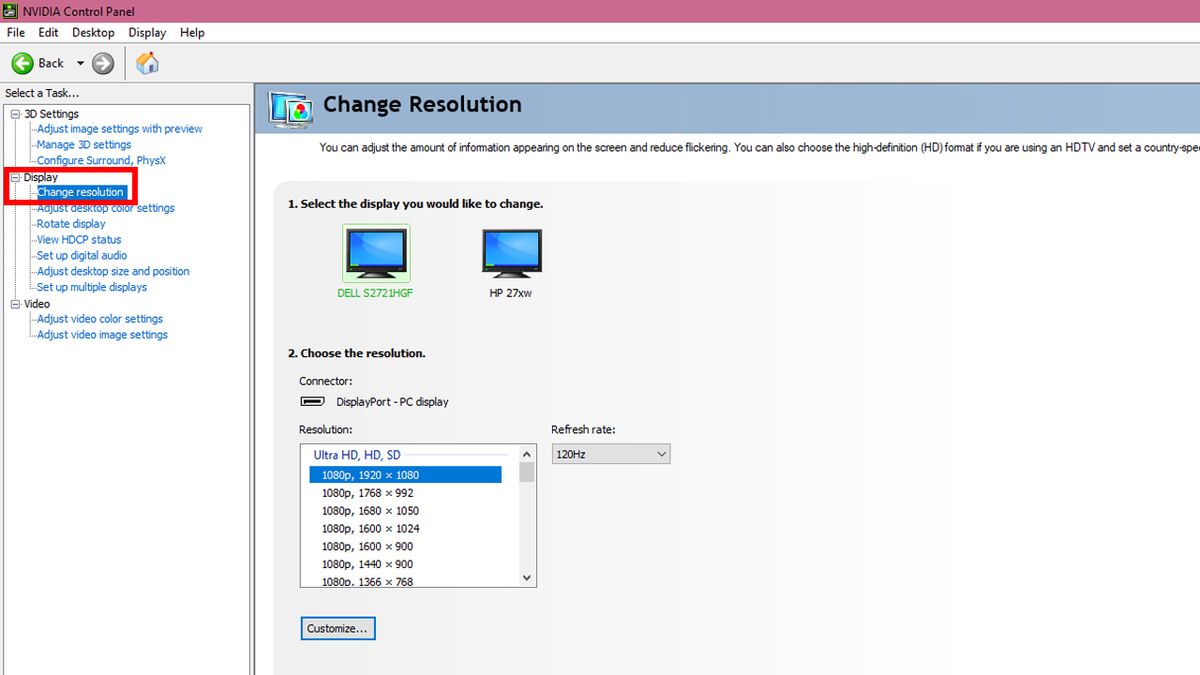The height and width of the screenshot is (675, 1200).
Task: Click the home icon in the toolbar
Action: [x=146, y=62]
